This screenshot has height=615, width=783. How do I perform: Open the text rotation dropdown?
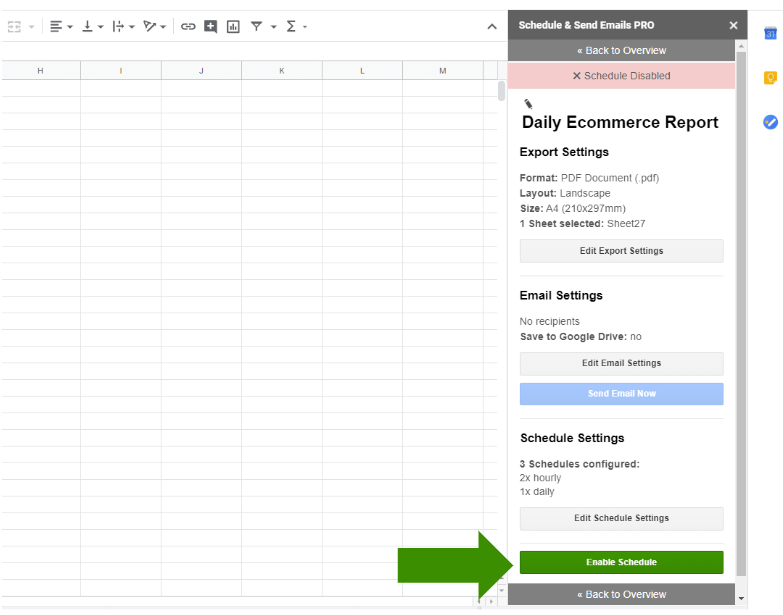pos(155,26)
